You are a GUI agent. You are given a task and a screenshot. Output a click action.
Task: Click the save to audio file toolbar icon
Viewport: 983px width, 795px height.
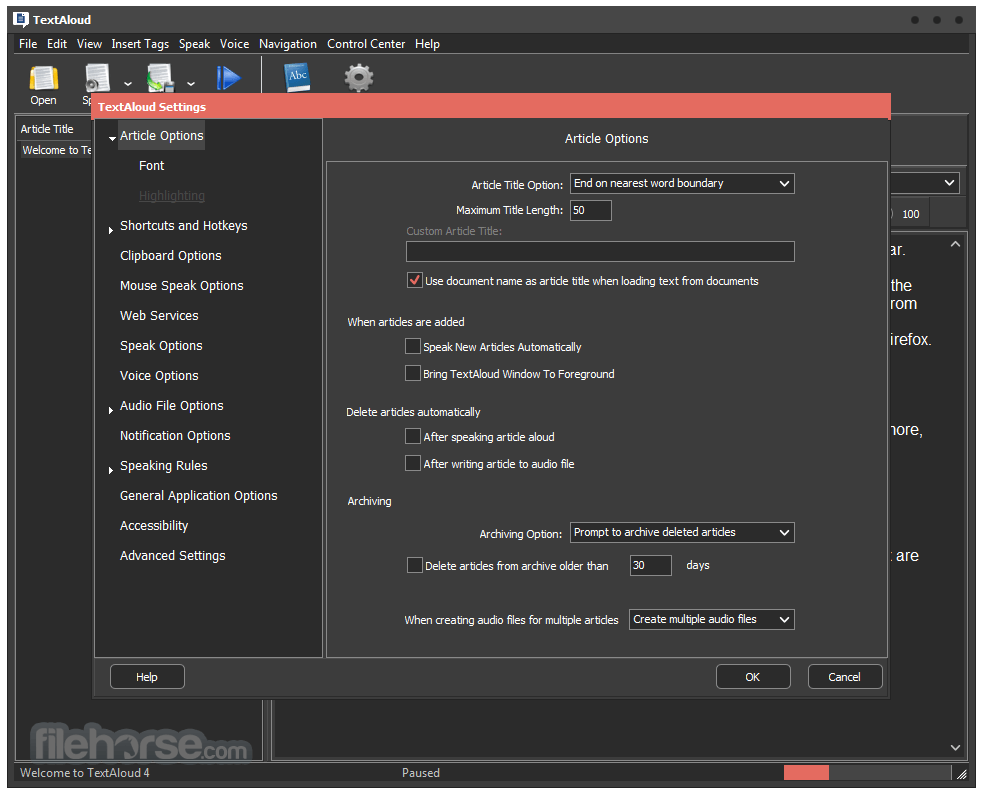coord(160,78)
